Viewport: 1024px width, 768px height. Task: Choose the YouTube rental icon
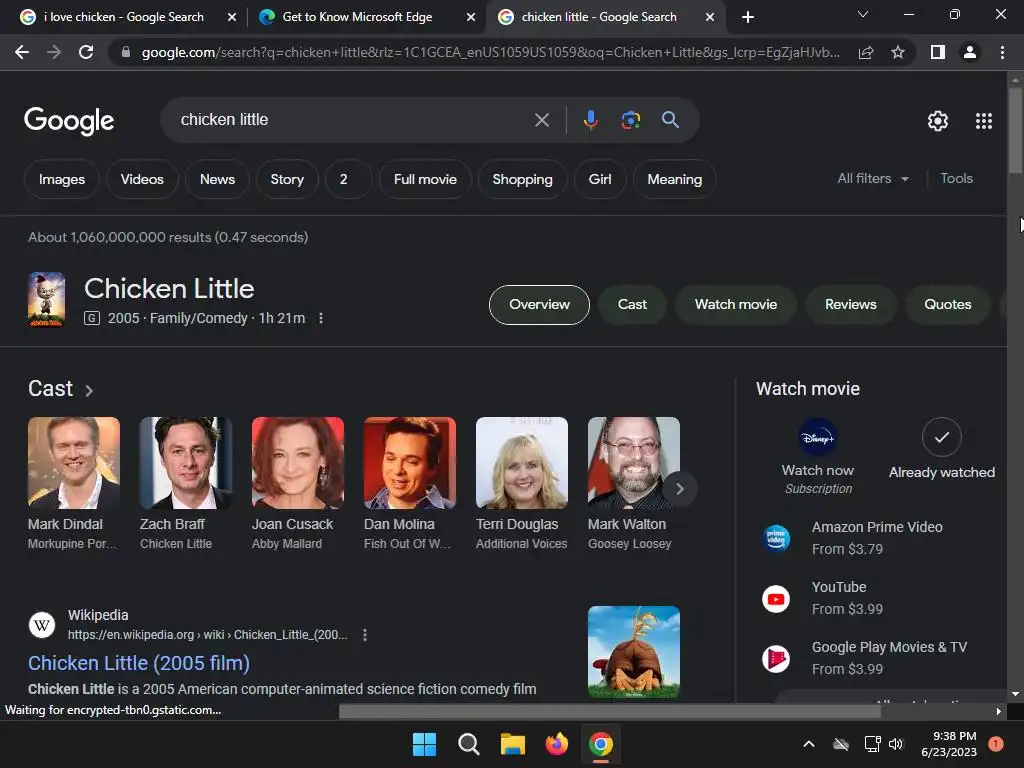pos(776,599)
